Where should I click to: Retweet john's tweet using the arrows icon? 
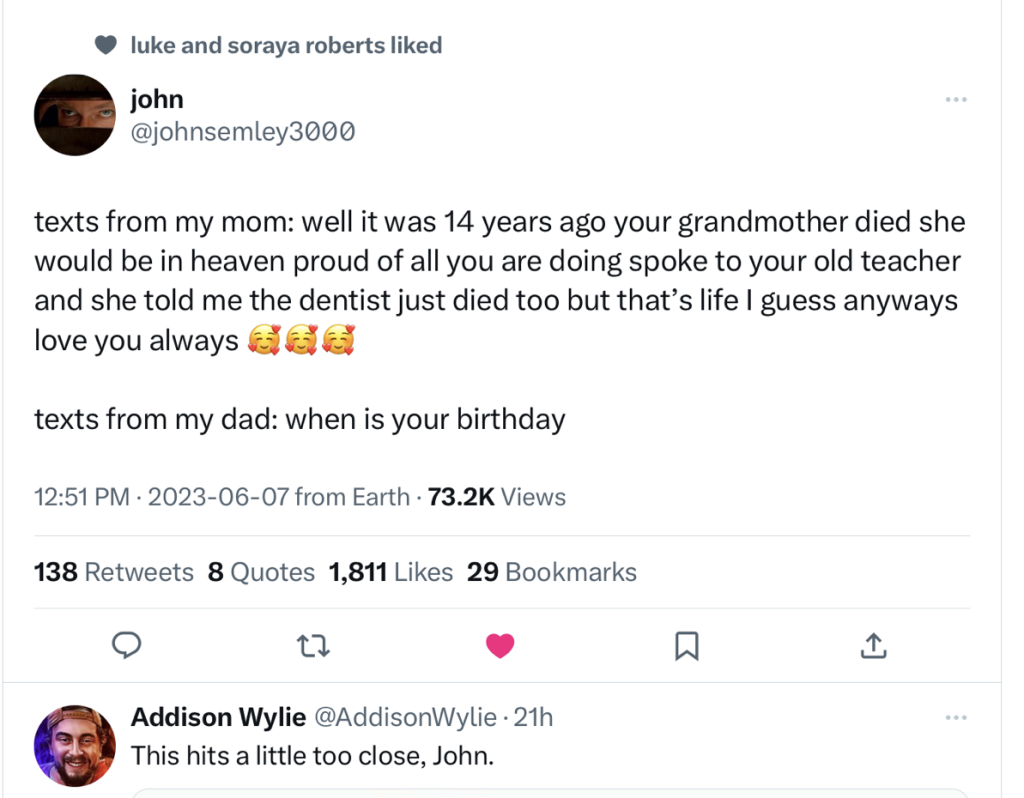pos(313,647)
